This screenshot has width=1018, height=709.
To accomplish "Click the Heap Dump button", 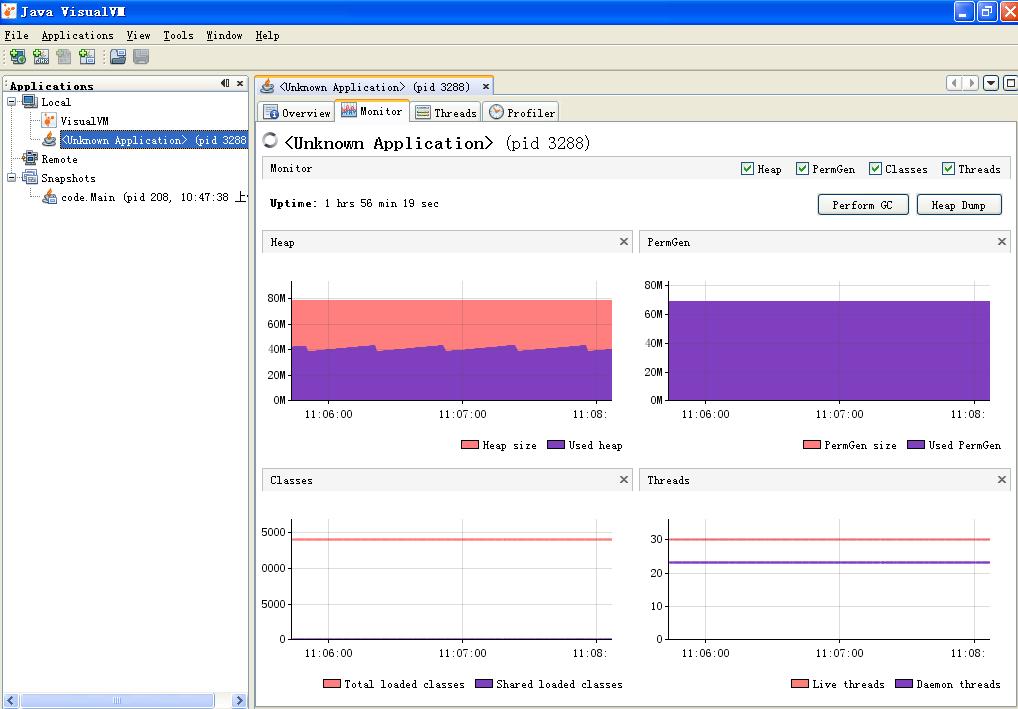I will point(959,205).
